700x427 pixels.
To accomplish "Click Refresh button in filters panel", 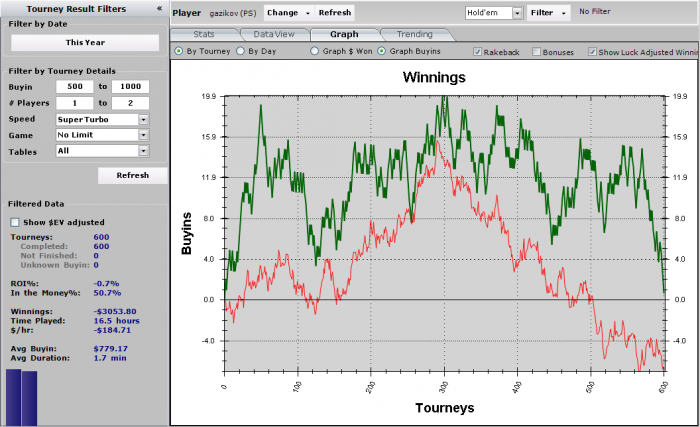I will (x=133, y=176).
